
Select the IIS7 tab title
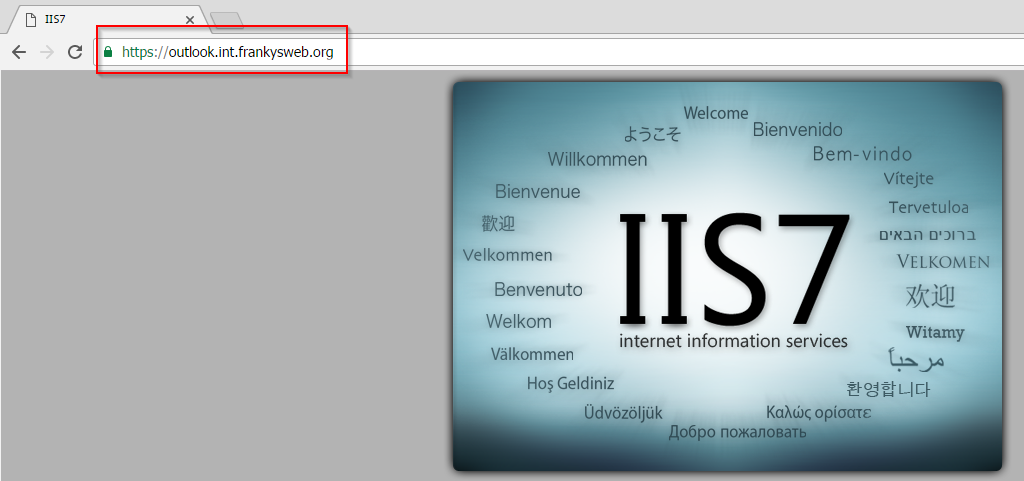coord(57,20)
